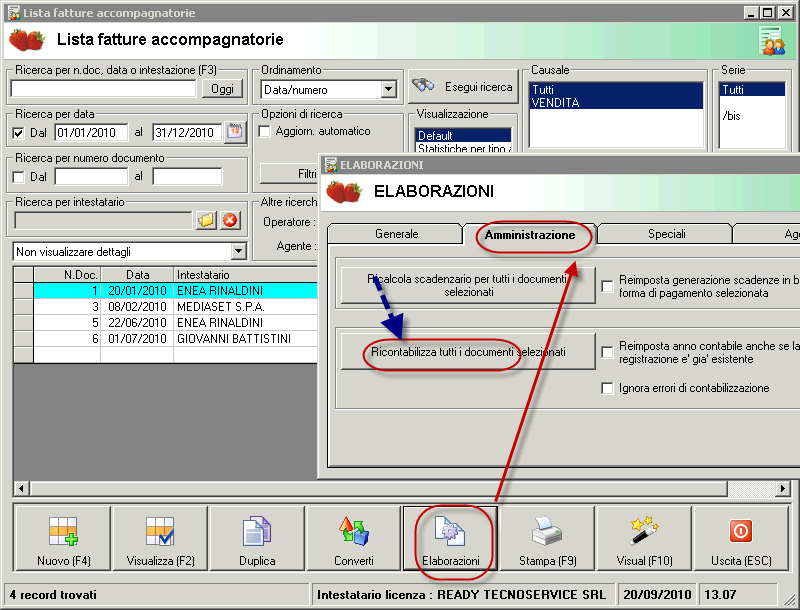The image size is (800, 610).
Task: Expand the Ordinamento Data/numero dropdown
Action: (x=389, y=90)
